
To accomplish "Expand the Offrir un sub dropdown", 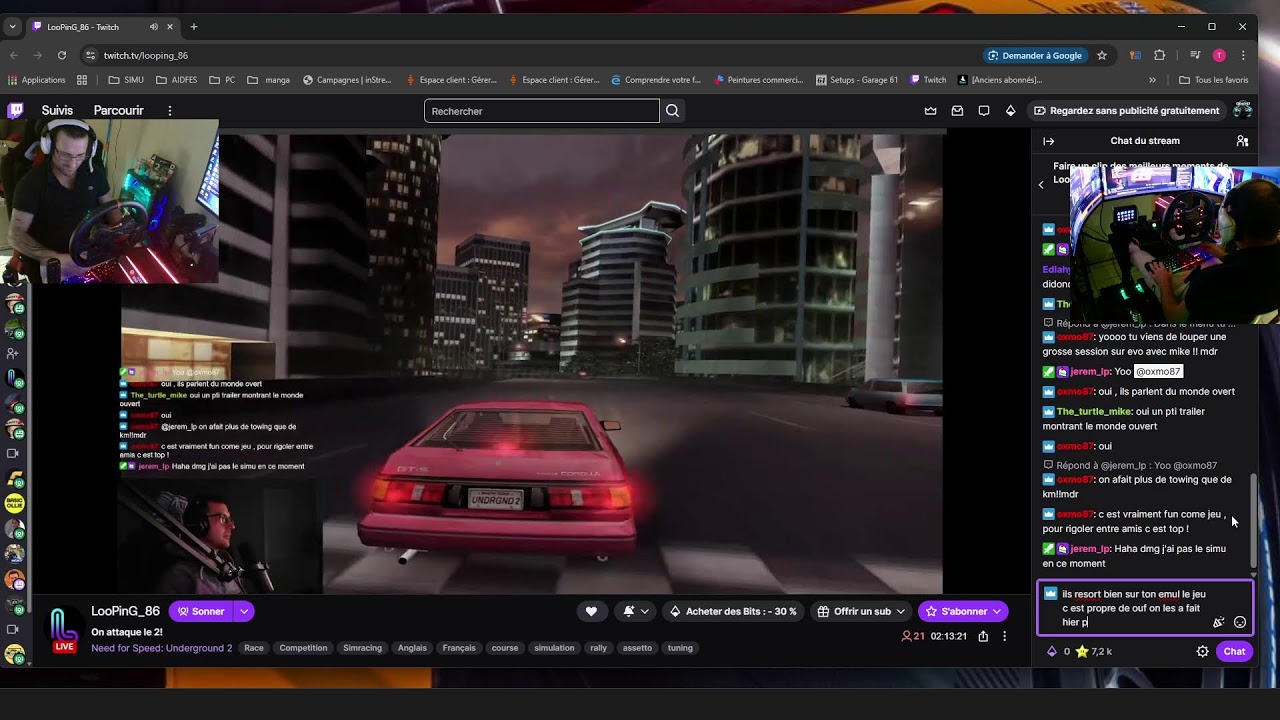I will pyautogui.click(x=901, y=611).
